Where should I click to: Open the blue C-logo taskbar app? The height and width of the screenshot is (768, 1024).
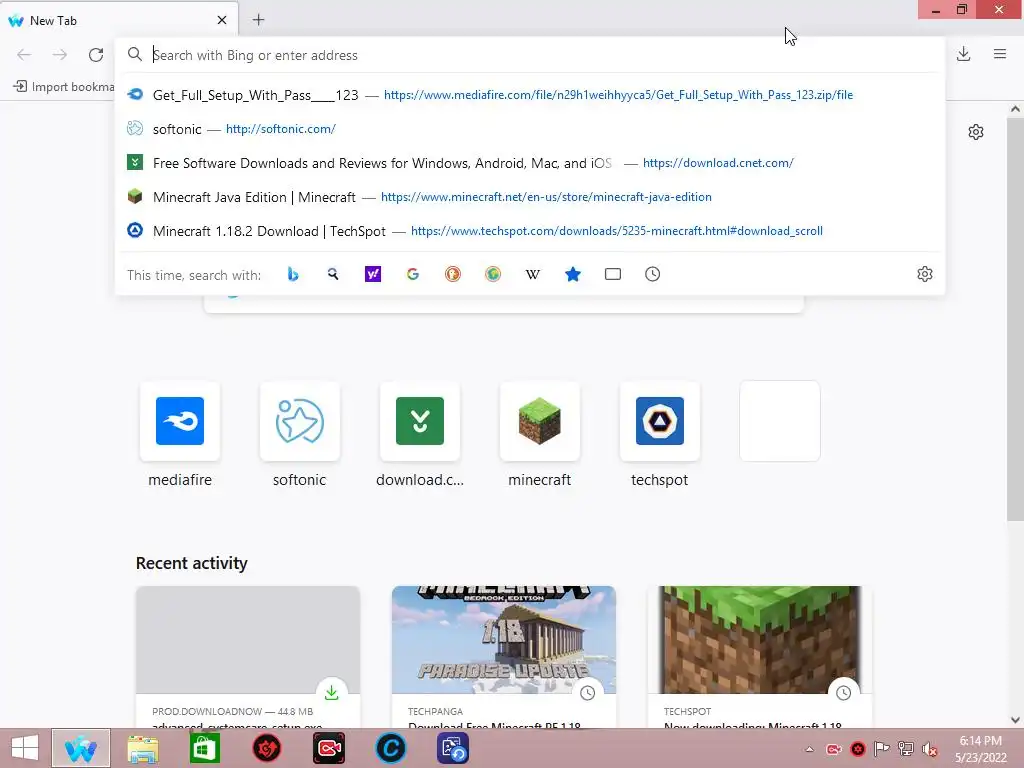(x=391, y=748)
